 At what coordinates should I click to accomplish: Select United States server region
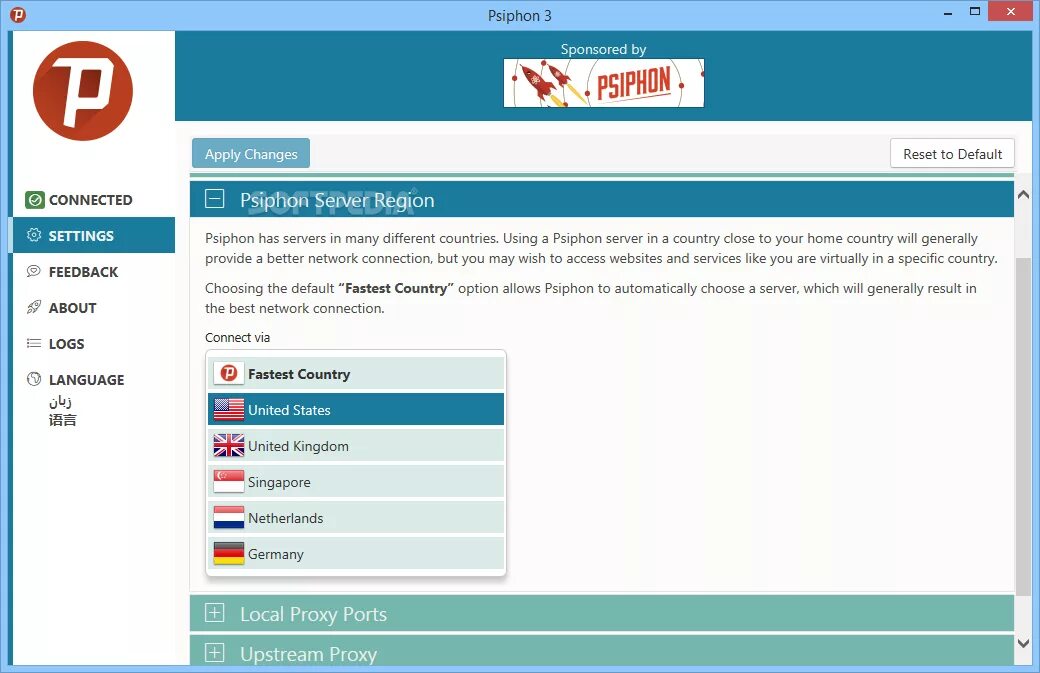(x=356, y=409)
